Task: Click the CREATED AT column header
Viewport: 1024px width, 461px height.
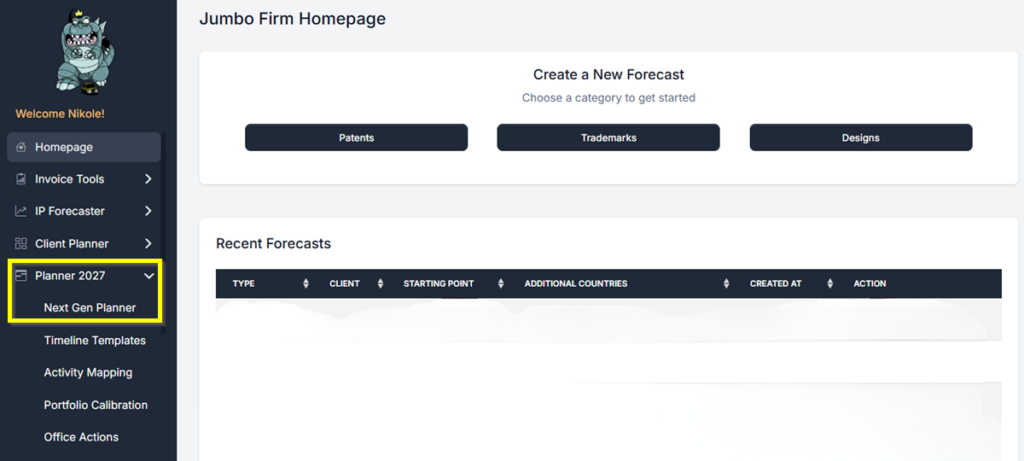Action: tap(776, 284)
